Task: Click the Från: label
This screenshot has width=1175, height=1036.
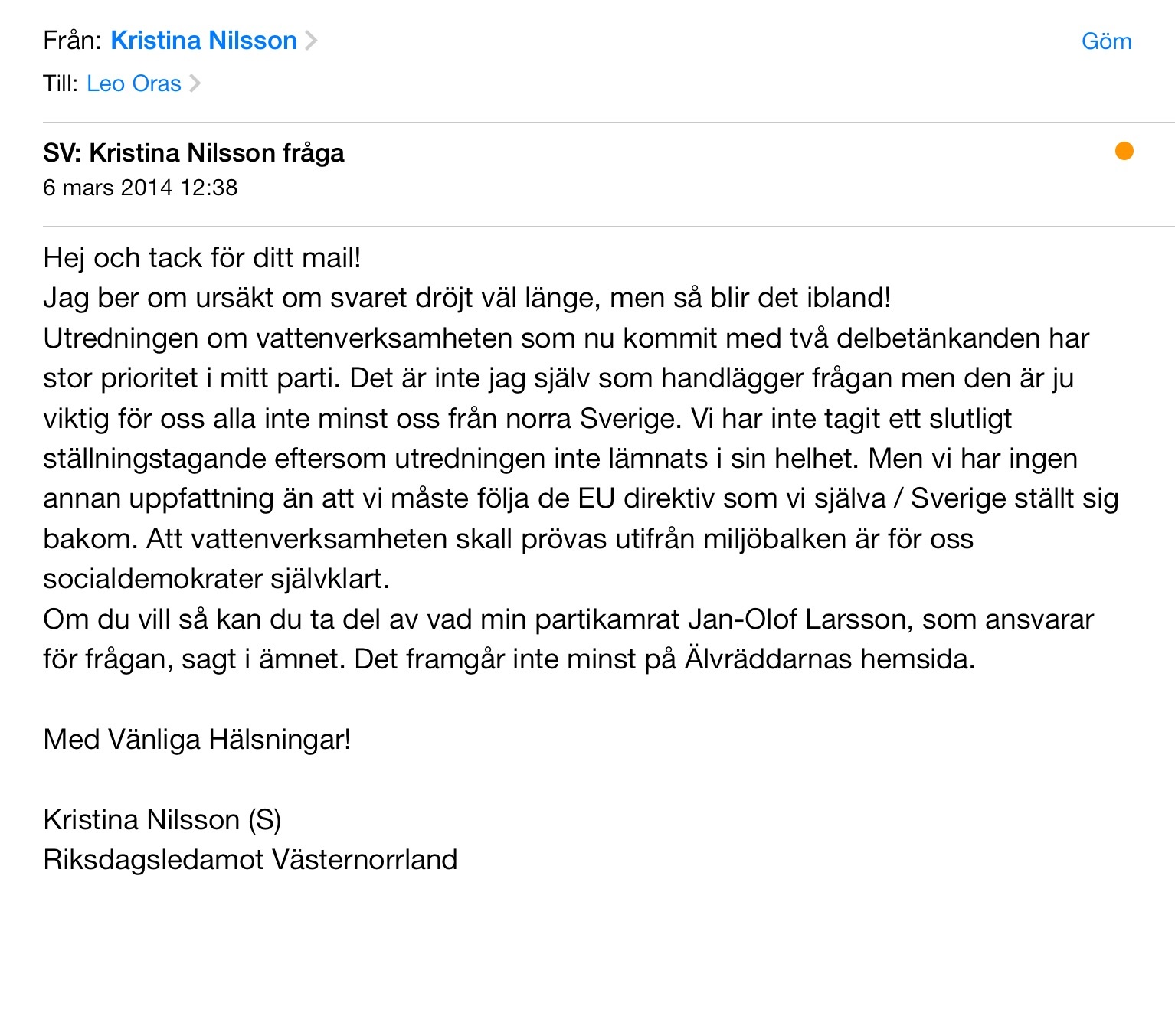Action: pos(73,41)
